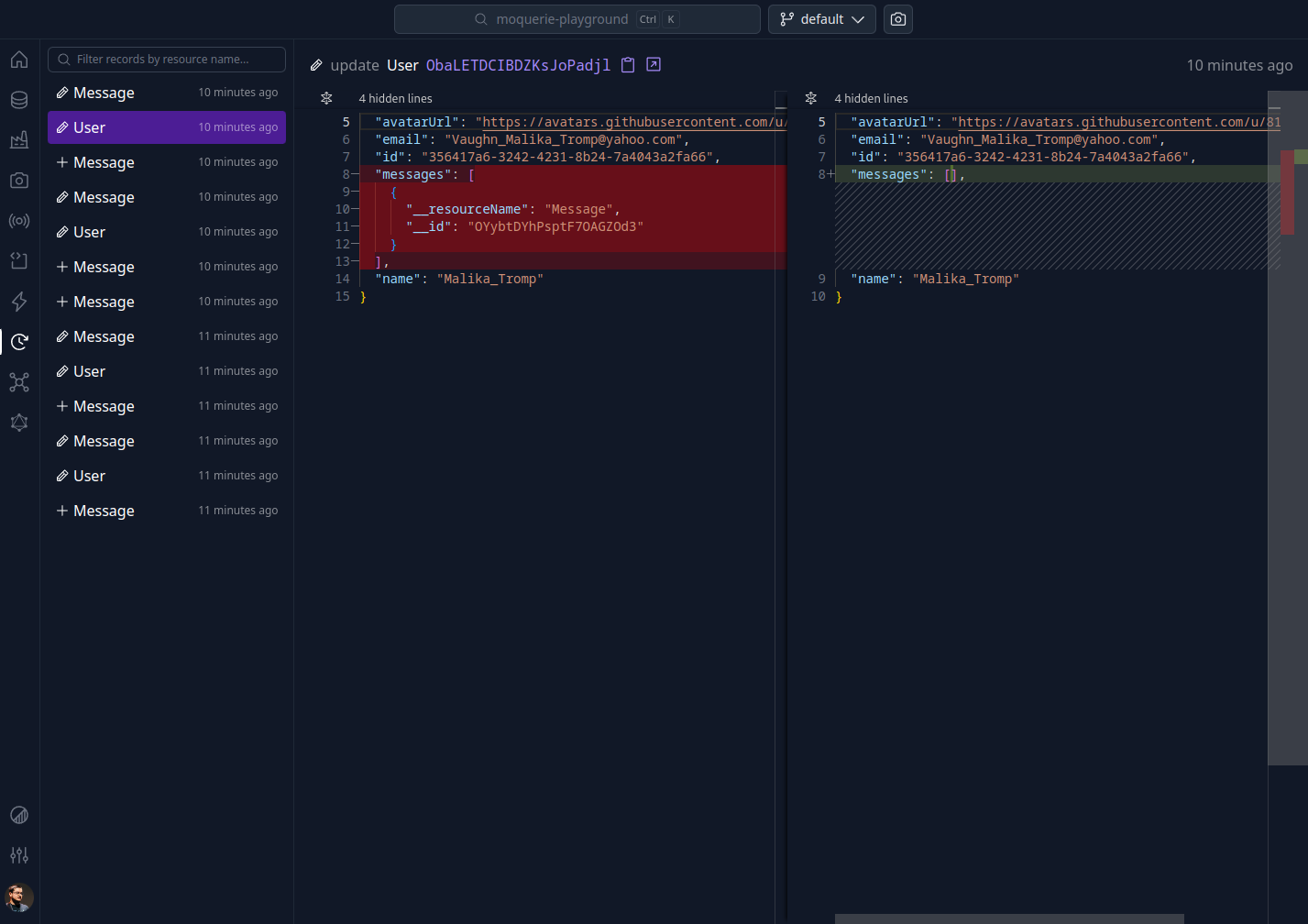1308x924 pixels.
Task: Expand hidden lines in left diff pane
Action: click(326, 98)
